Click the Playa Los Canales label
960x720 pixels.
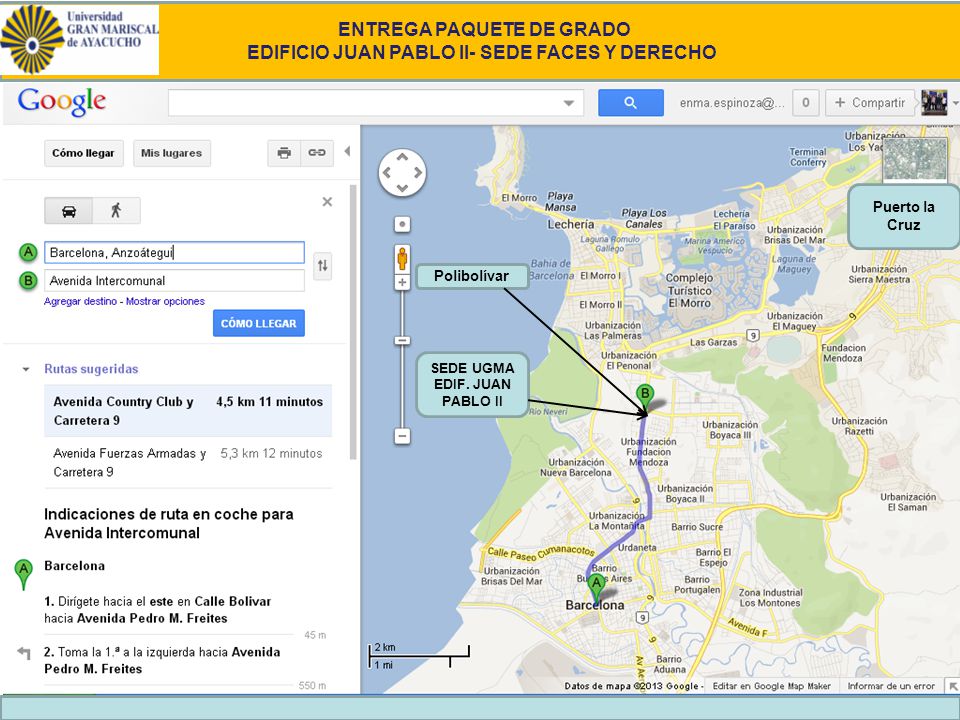[x=643, y=219]
